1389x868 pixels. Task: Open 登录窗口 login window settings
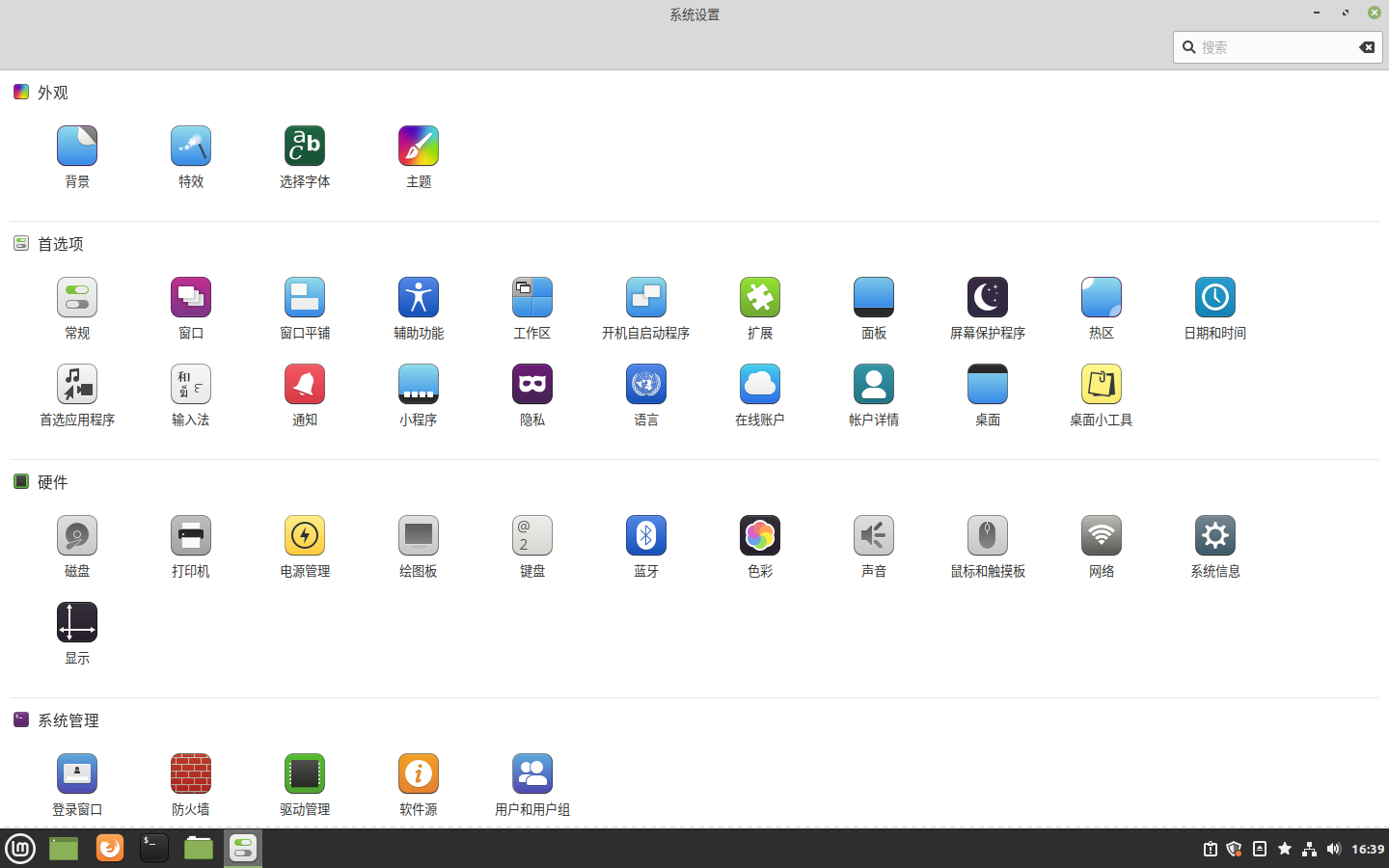click(x=77, y=785)
